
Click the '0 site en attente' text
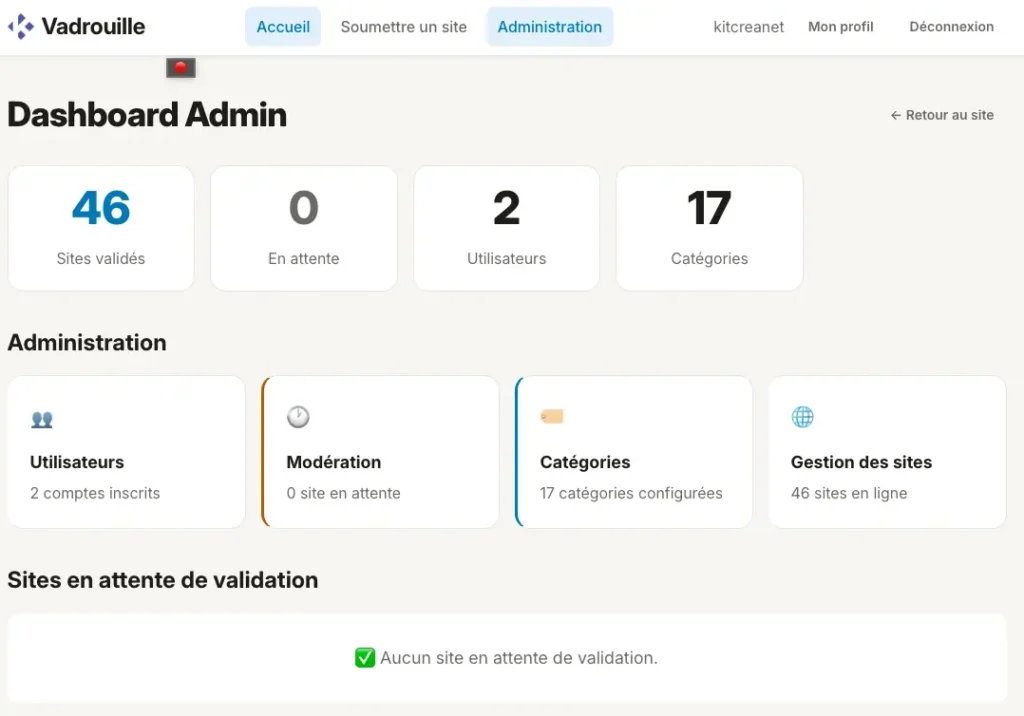(x=344, y=493)
